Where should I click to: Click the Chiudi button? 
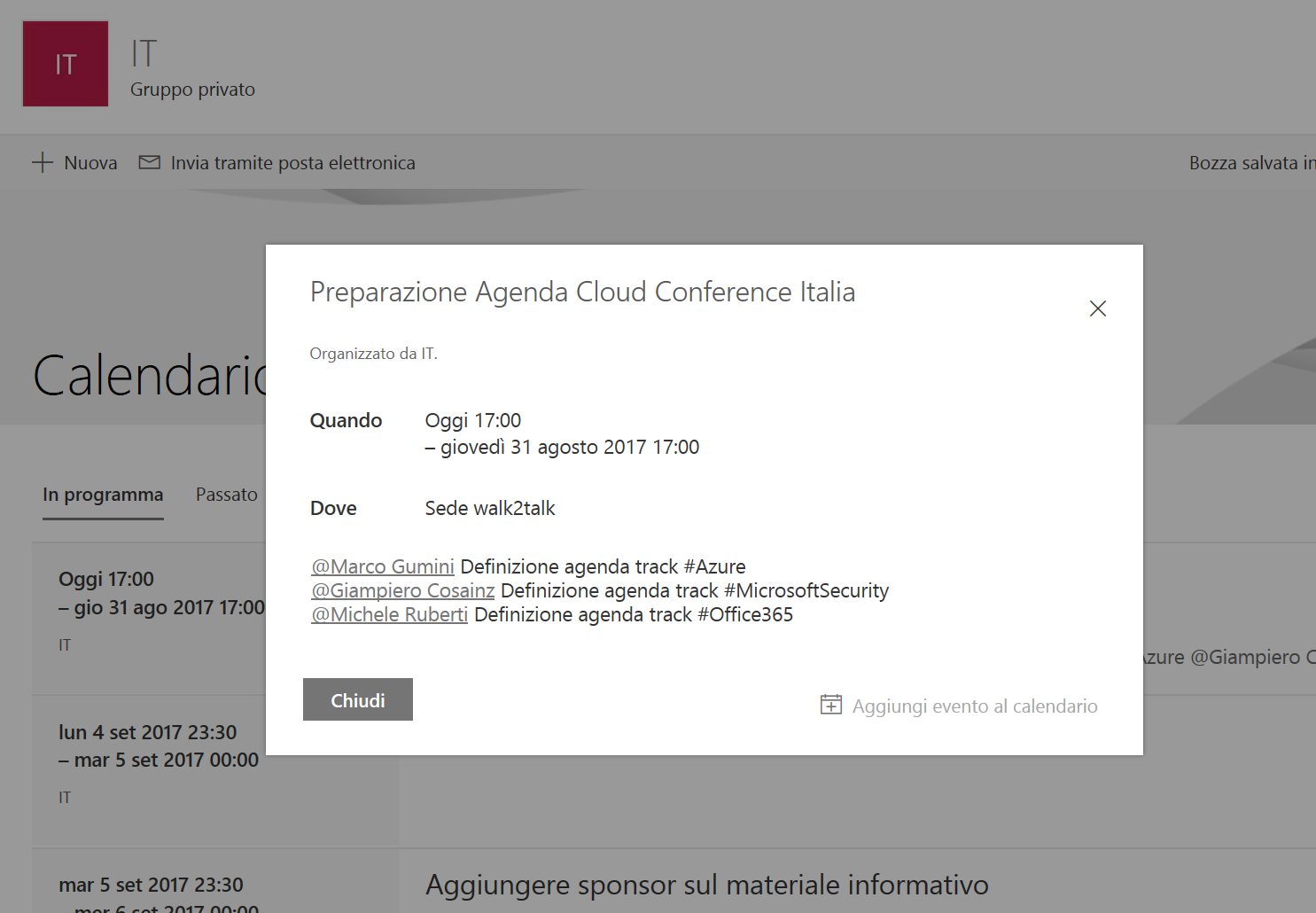[x=358, y=699]
